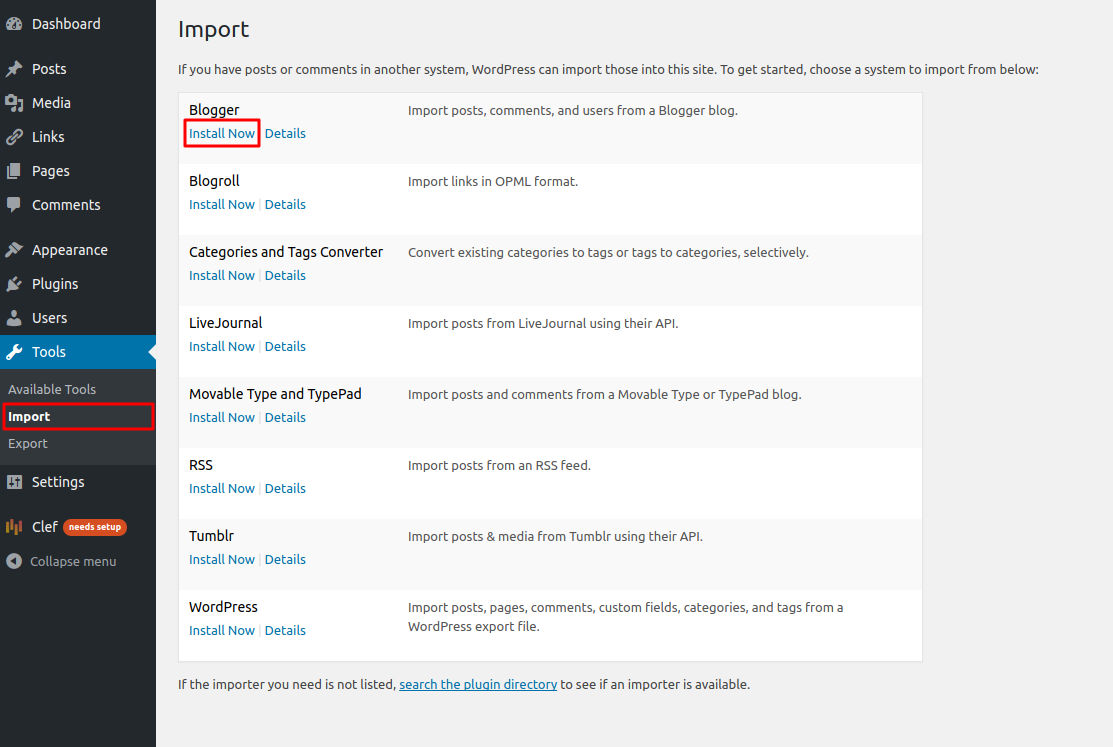Screen dimensions: 1113x747
Task: Open the Media library icon
Action: click(15, 102)
